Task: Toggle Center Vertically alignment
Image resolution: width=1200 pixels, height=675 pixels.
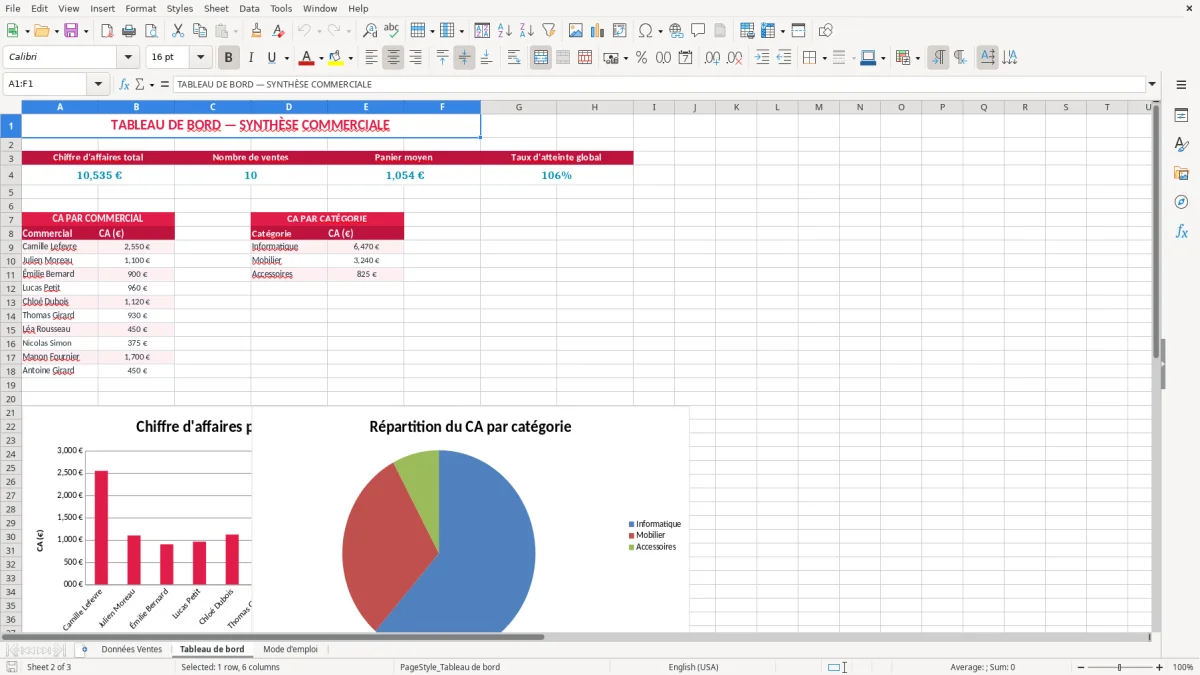Action: 464,58
